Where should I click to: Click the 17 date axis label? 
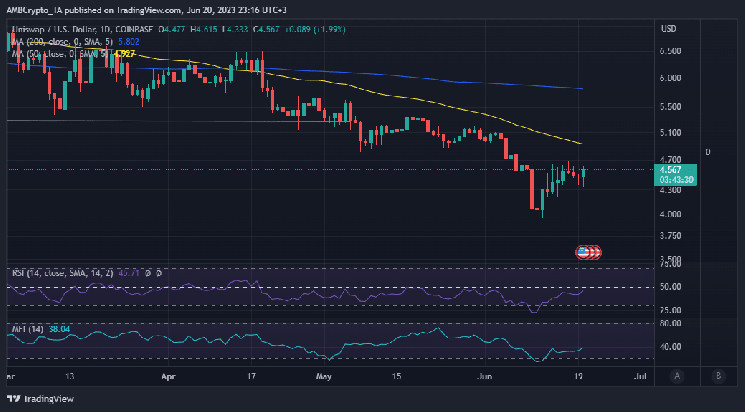(251, 377)
